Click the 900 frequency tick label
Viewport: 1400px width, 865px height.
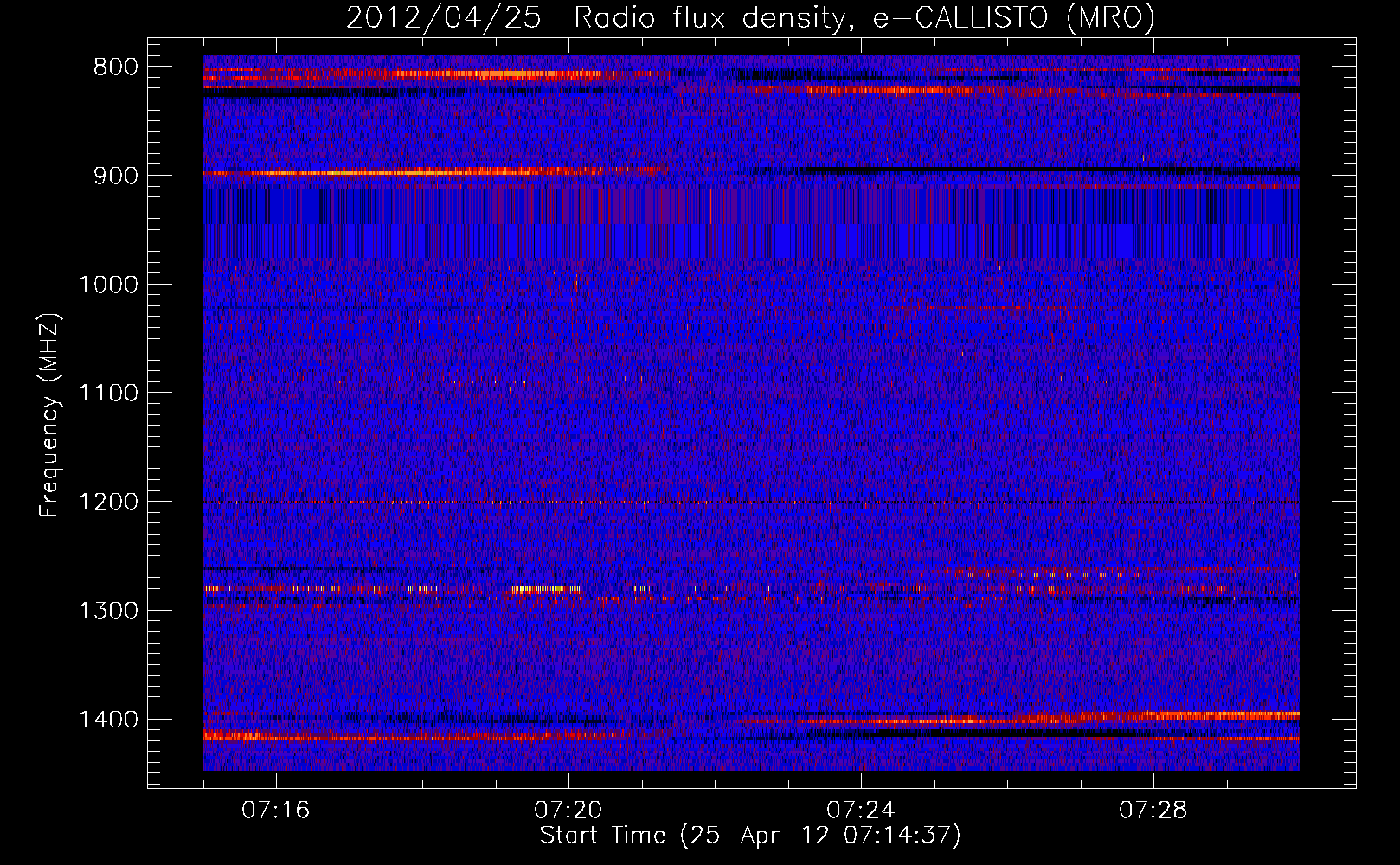116,176
